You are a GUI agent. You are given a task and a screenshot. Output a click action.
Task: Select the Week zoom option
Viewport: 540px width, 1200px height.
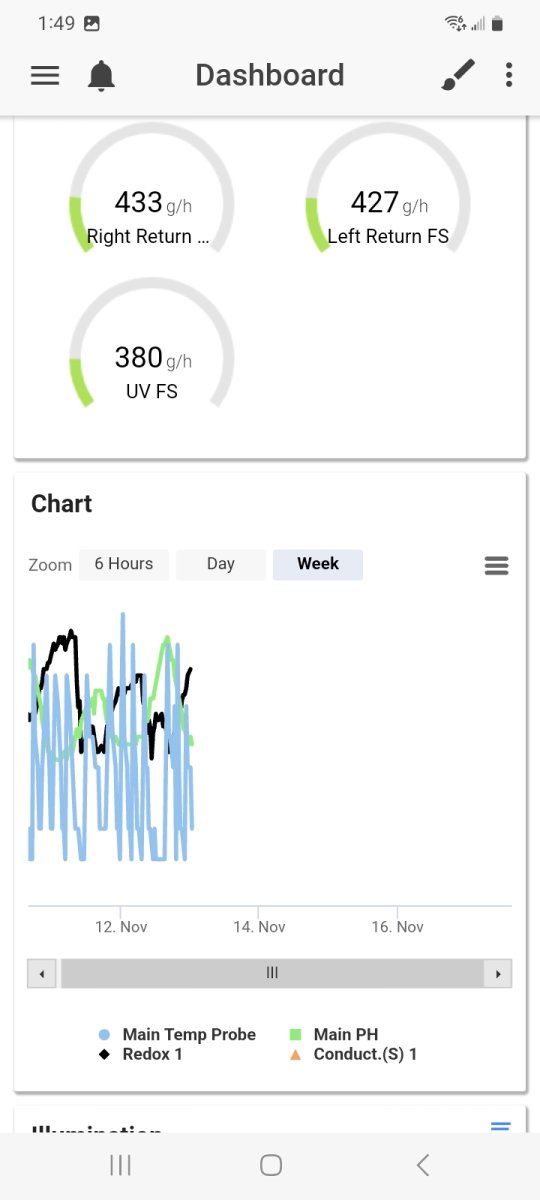(318, 564)
